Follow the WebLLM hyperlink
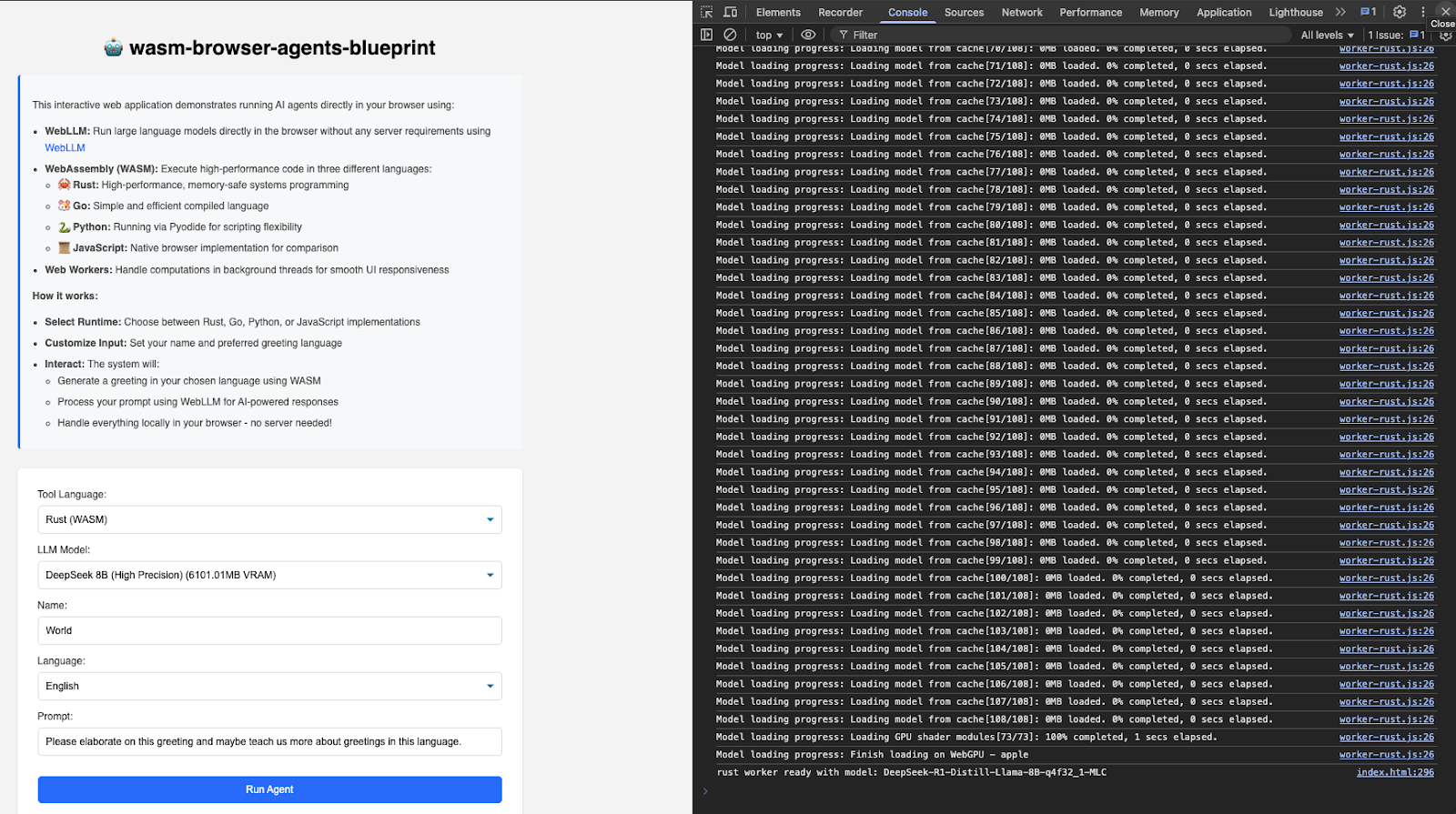Image resolution: width=1456 pixels, height=814 pixels. (x=65, y=147)
